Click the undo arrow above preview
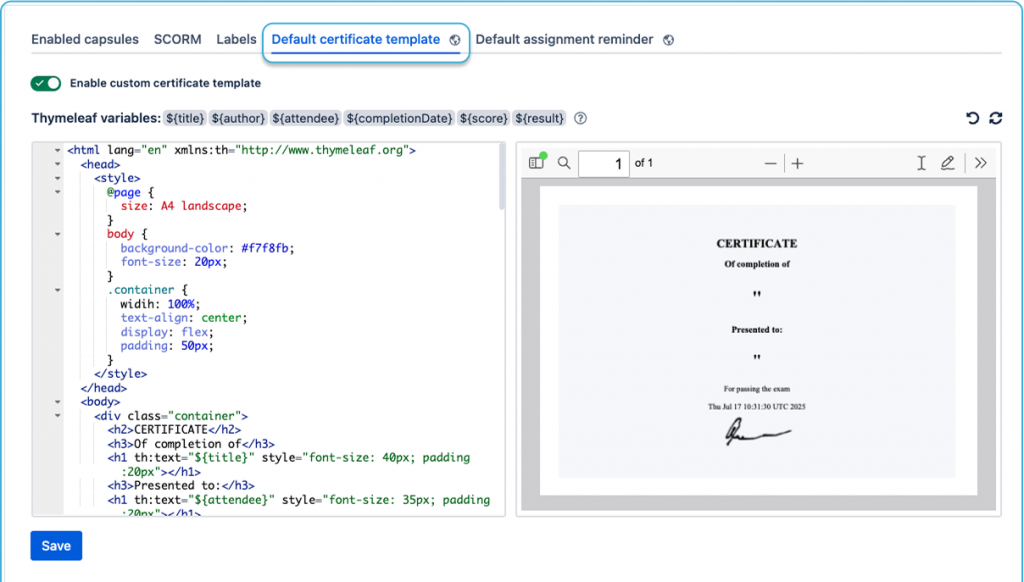Image resolution: width=1024 pixels, height=582 pixels. tap(972, 119)
